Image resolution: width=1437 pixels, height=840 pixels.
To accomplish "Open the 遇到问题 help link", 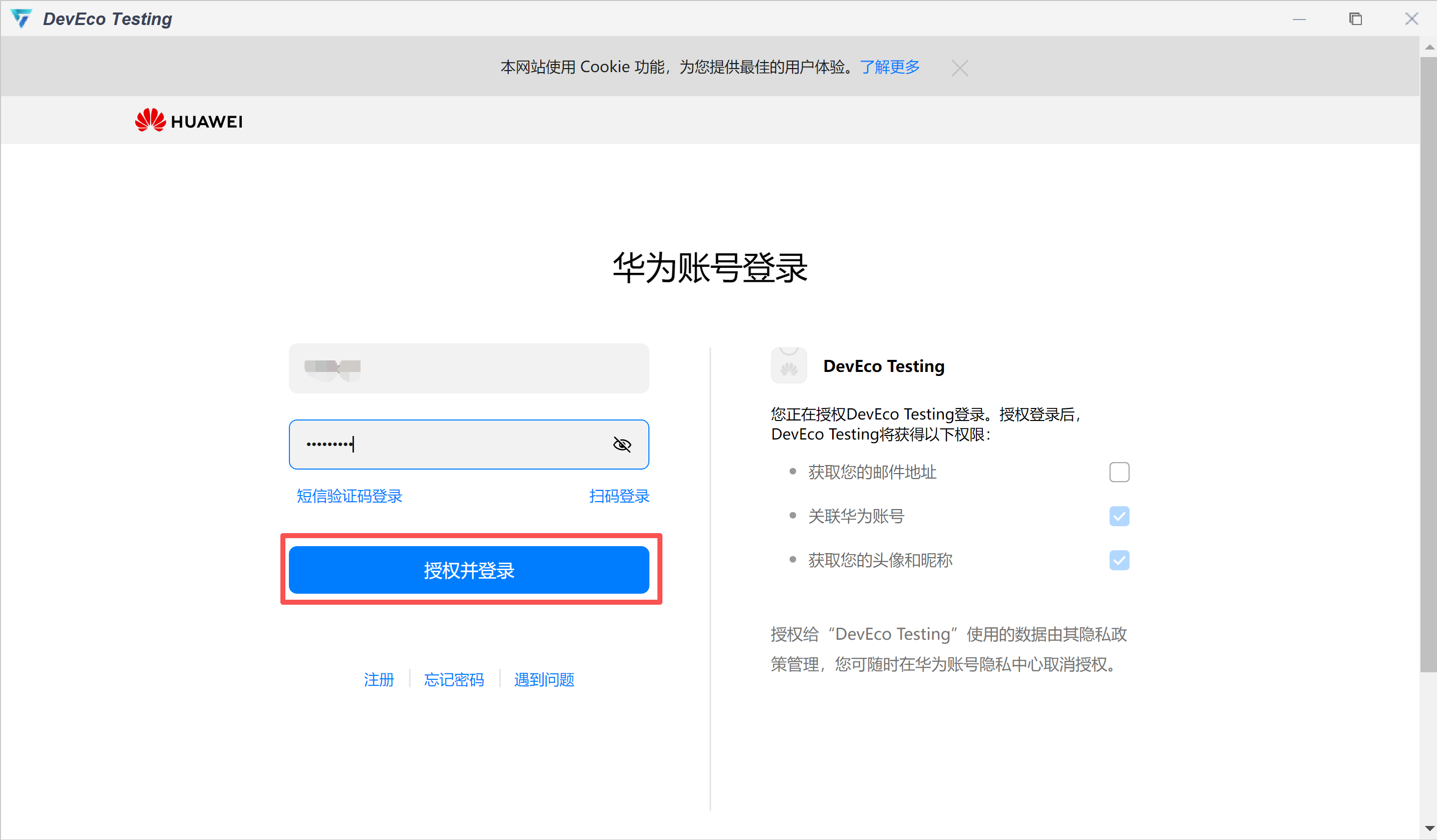I will click(544, 679).
